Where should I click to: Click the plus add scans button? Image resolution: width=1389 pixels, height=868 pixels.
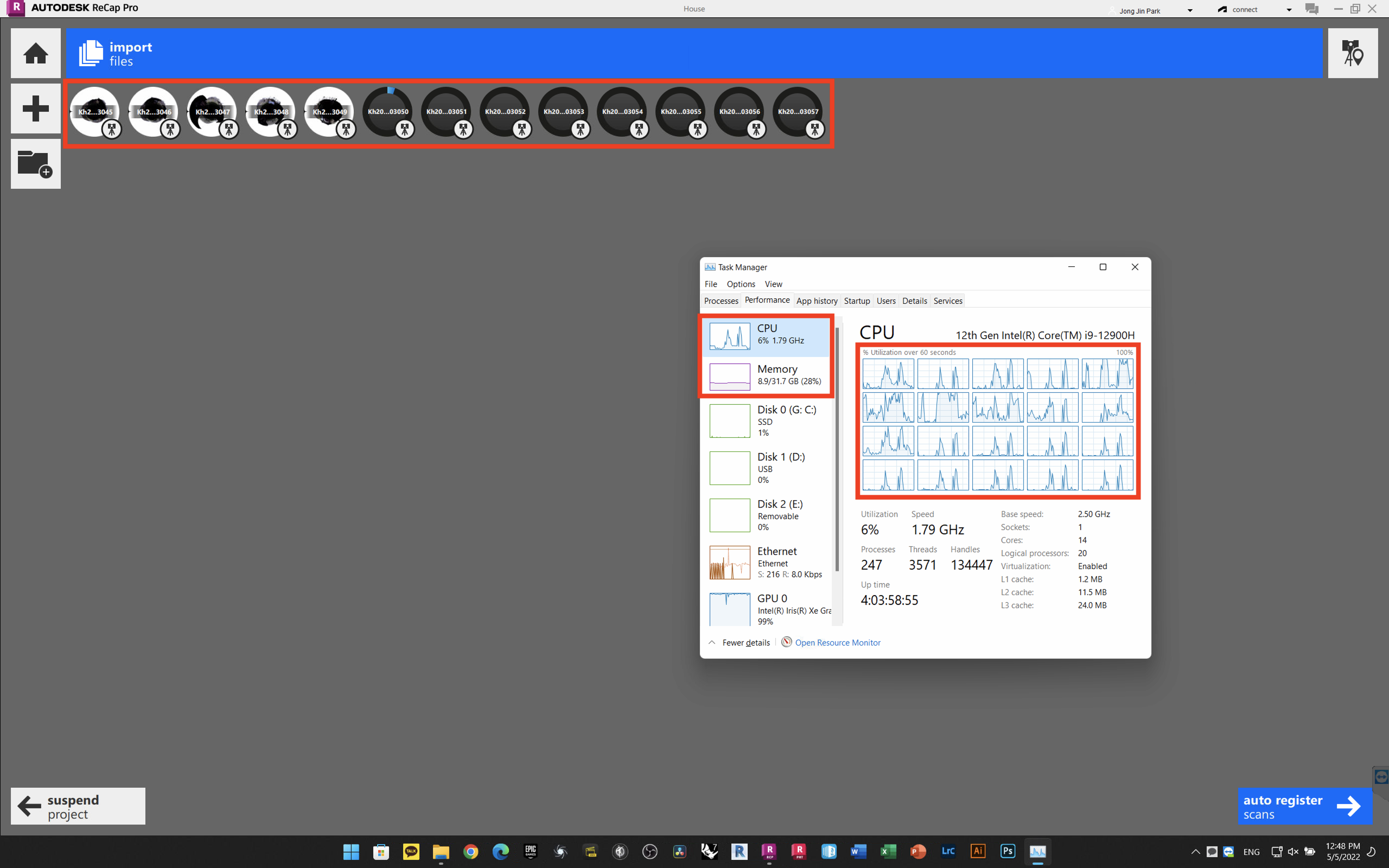click(x=36, y=108)
